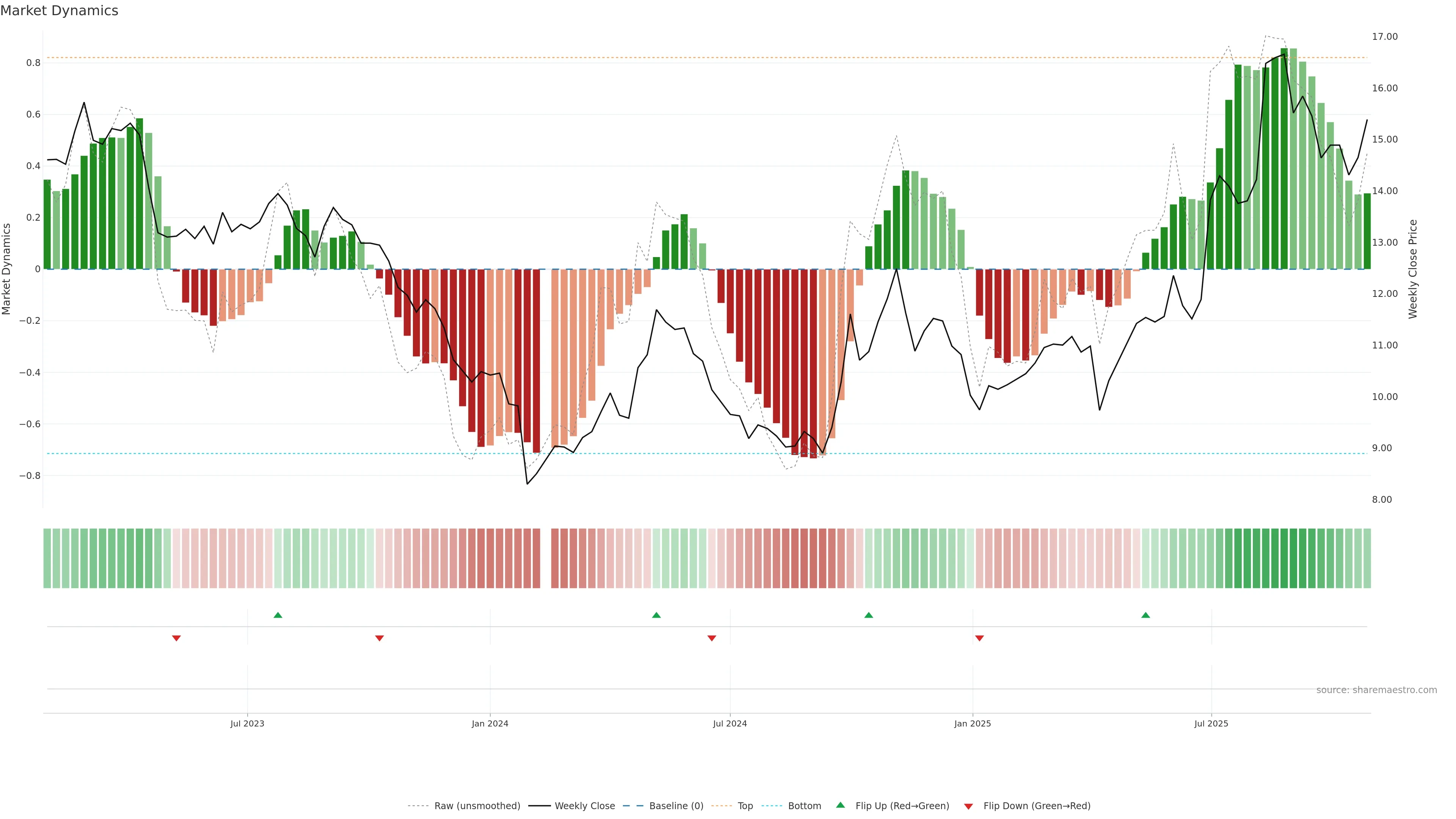Screen dimensions: 1456x819
Task: Click the green flip-up marker after Jul 2024
Action: pyautogui.click(x=869, y=615)
